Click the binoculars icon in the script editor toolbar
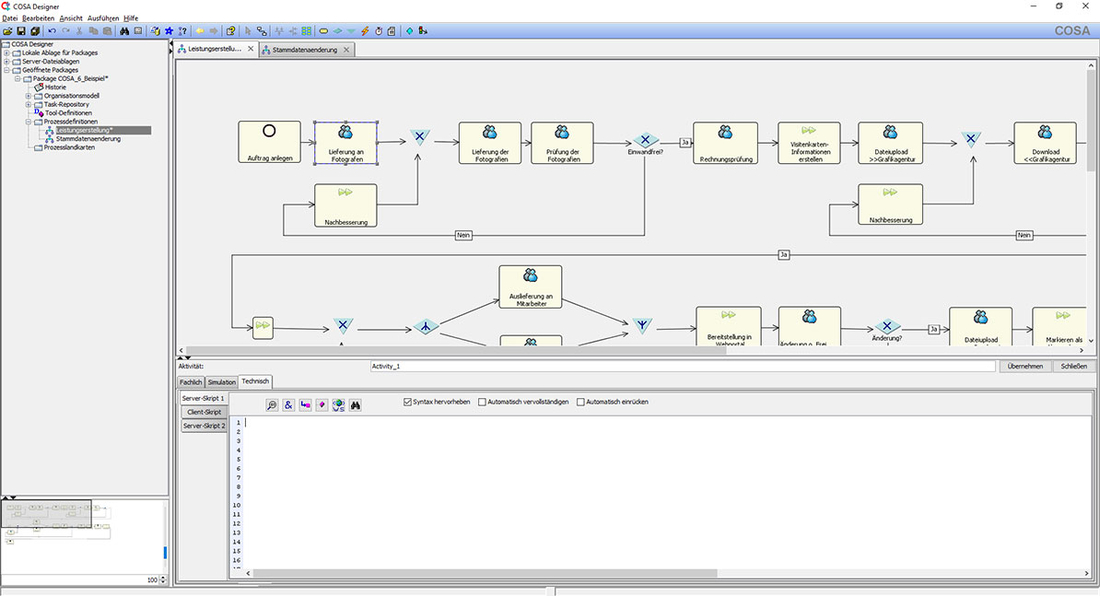 [354, 404]
